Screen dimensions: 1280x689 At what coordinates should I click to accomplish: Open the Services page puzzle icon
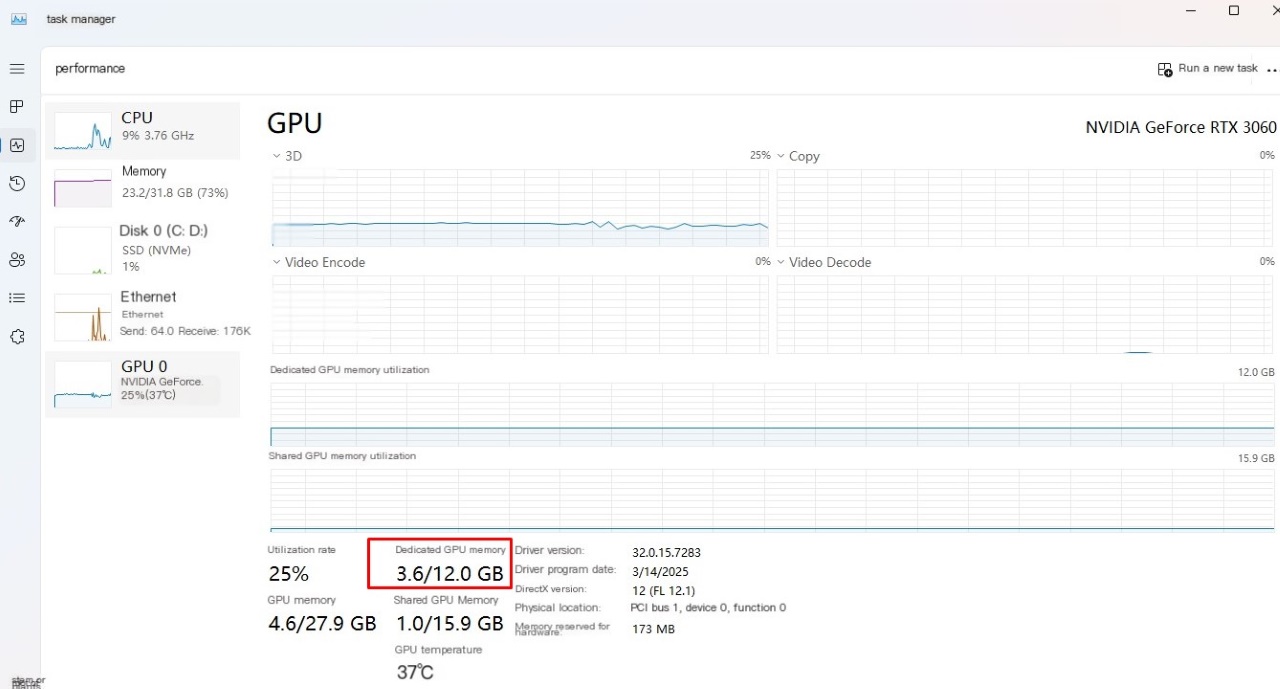[17, 337]
